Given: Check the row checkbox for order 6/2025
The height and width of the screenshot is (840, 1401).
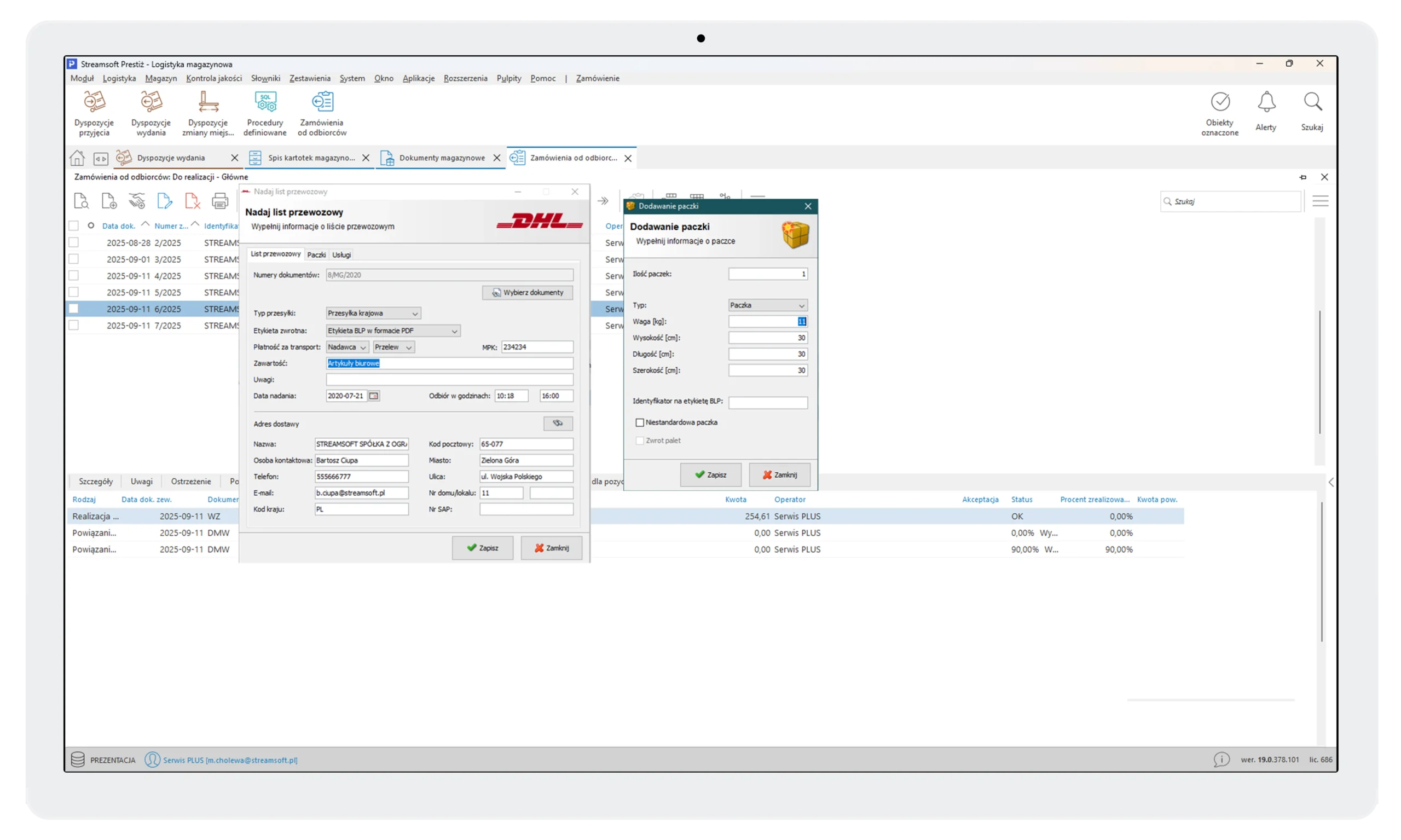Looking at the screenshot, I should point(74,309).
